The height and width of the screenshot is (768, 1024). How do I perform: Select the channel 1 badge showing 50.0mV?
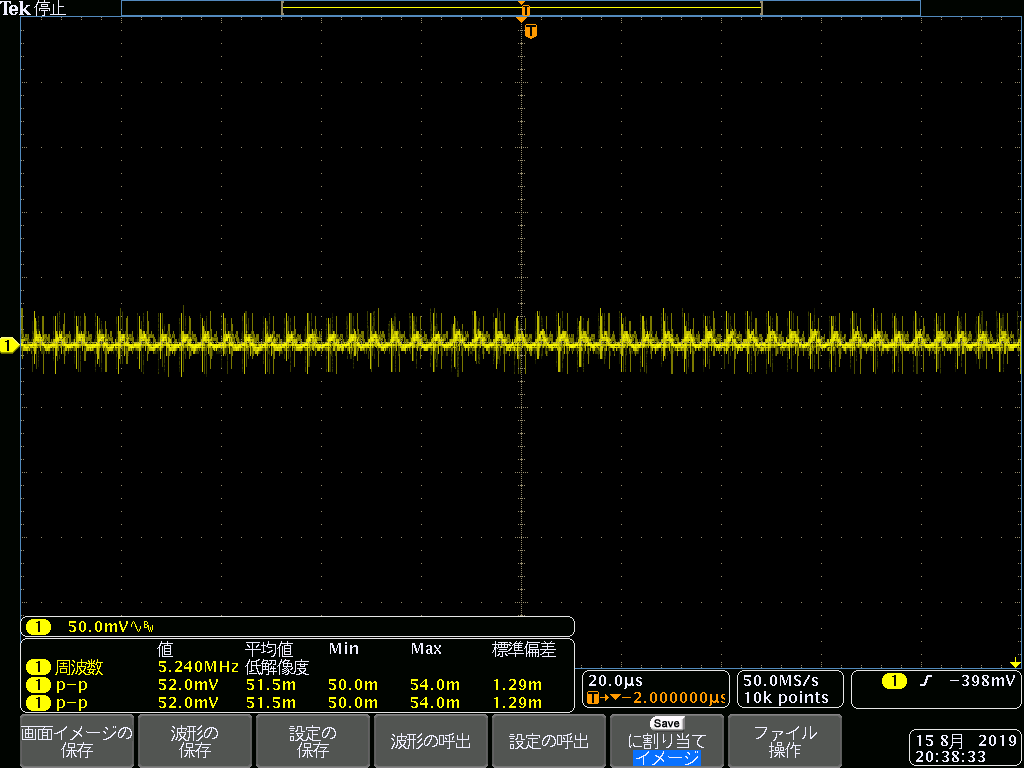38,627
